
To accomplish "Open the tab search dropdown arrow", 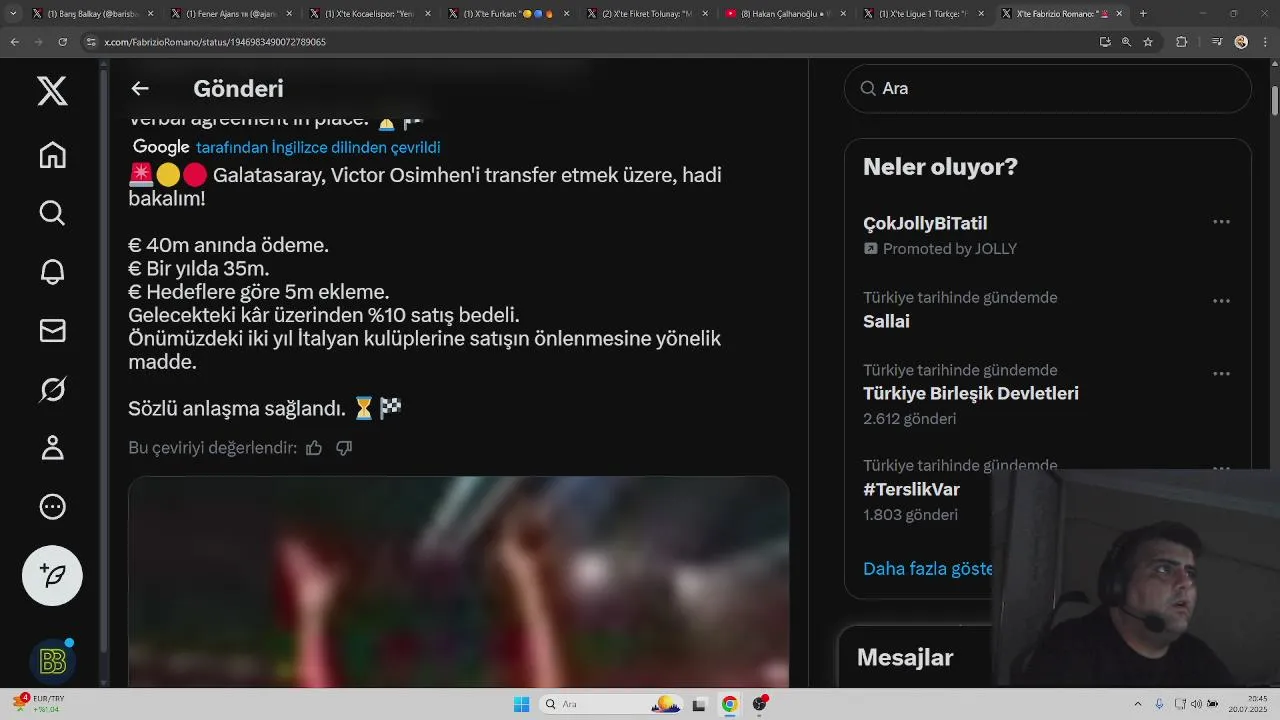I will 13,14.
